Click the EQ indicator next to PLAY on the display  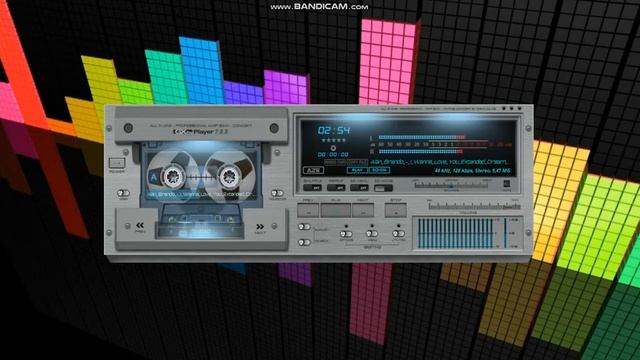tap(379, 170)
